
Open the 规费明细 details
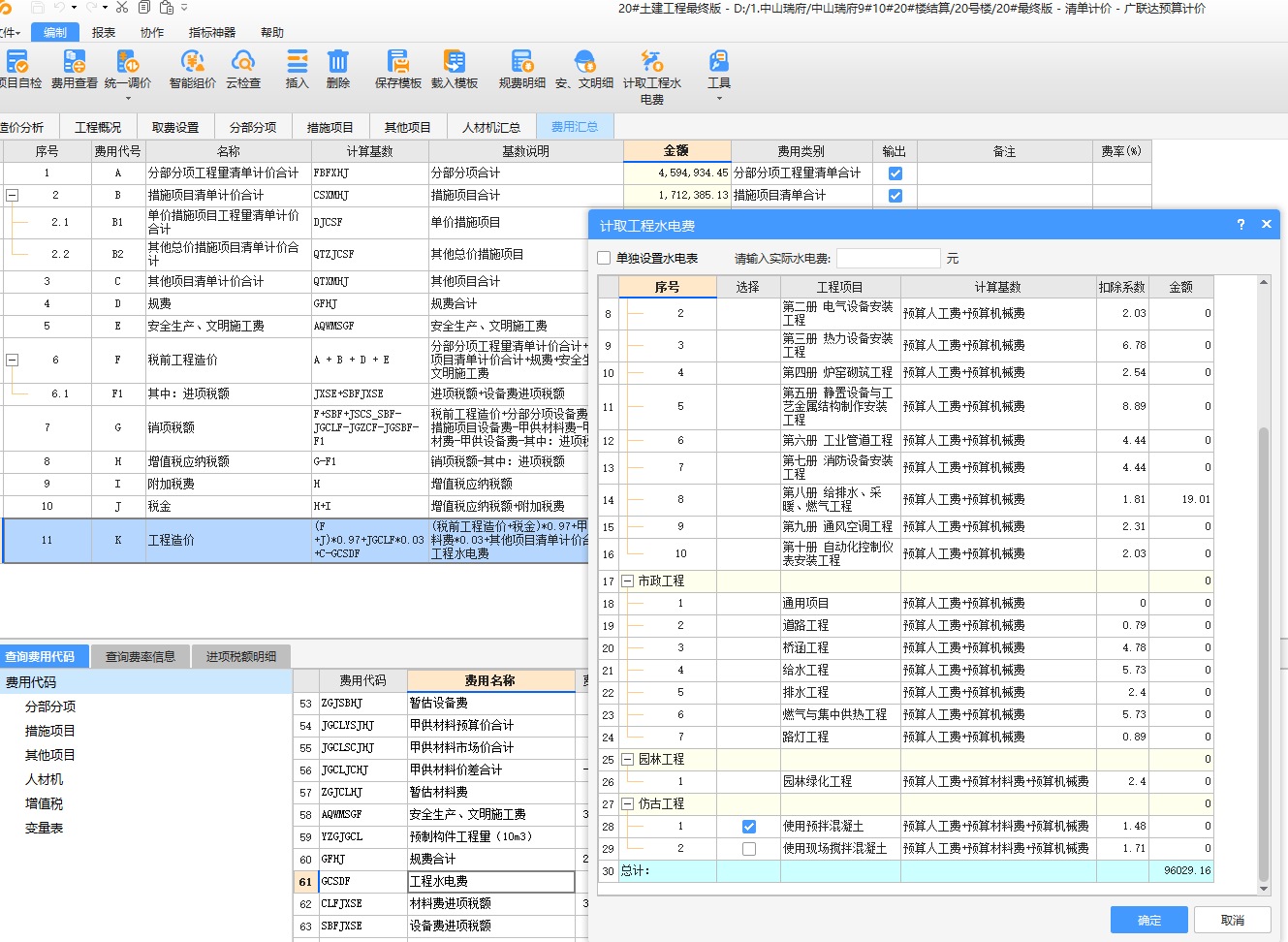point(522,70)
